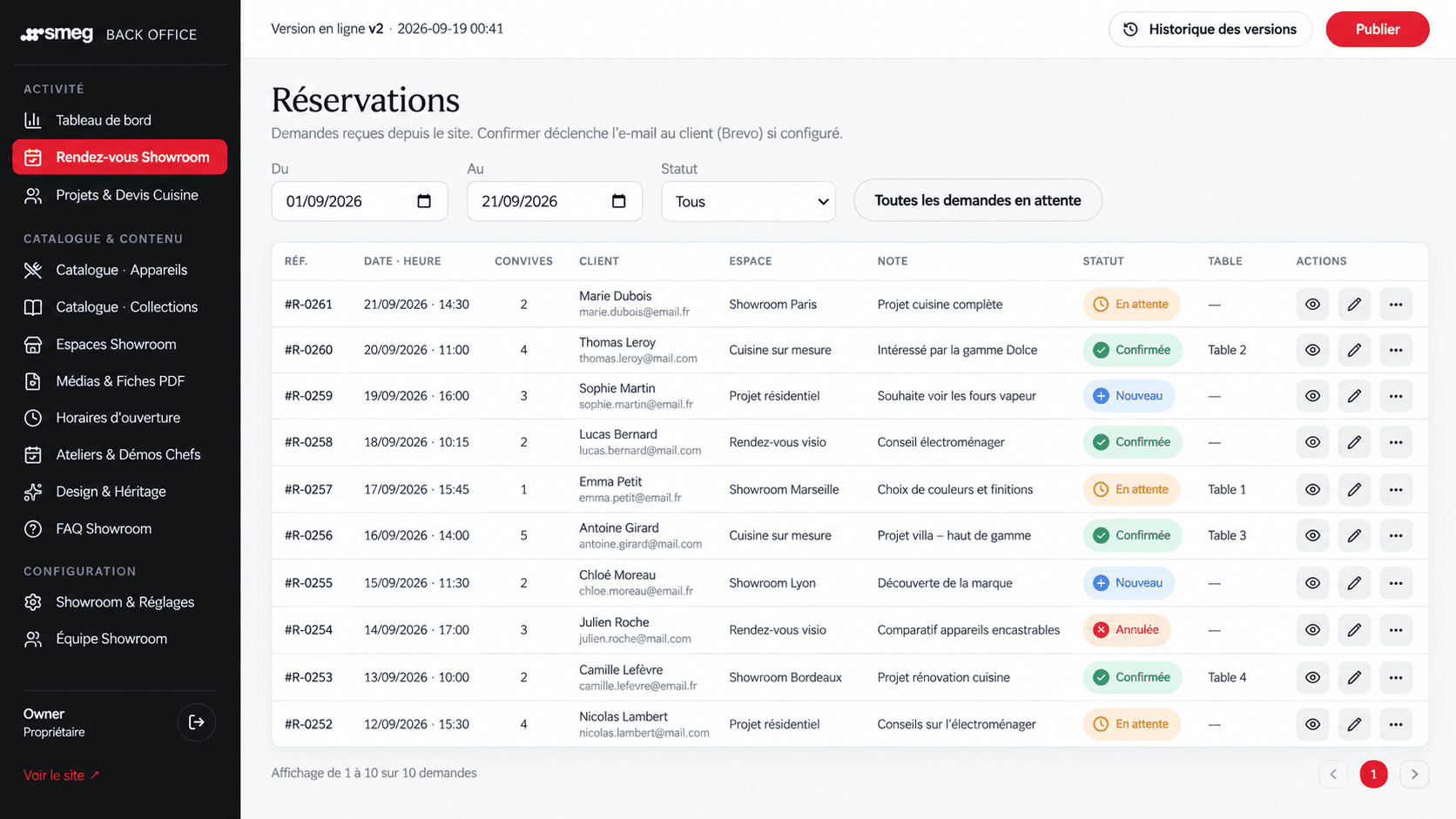Edit Emma Petit's reservation

(1354, 489)
